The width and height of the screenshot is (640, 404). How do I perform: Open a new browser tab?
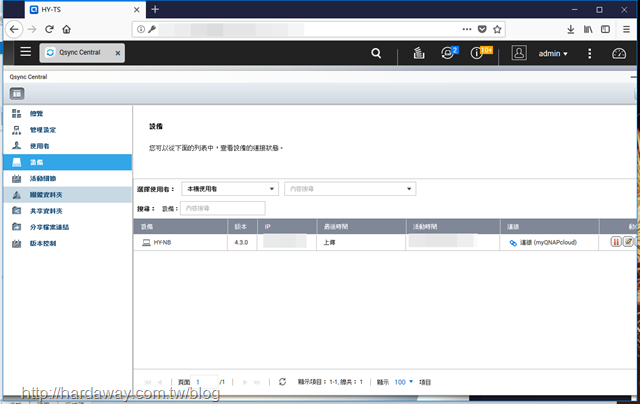(x=155, y=9)
